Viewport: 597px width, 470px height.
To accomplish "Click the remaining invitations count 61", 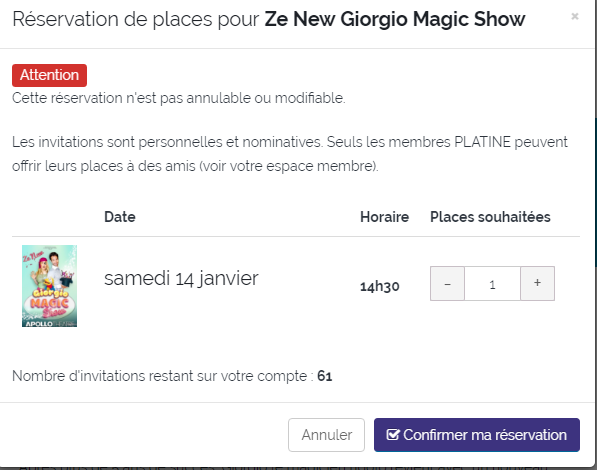I will pos(325,376).
